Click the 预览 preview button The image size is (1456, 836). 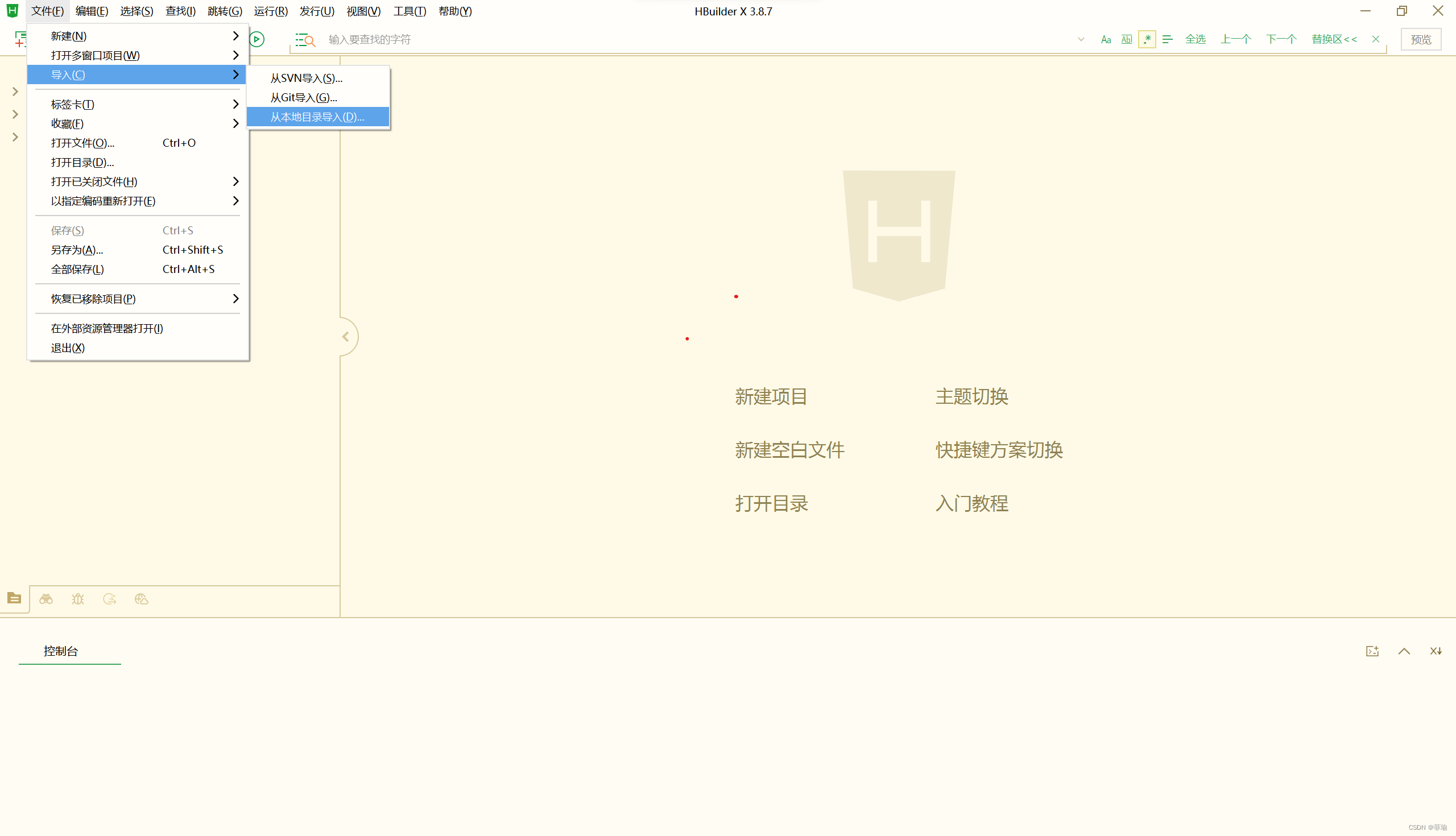point(1421,40)
